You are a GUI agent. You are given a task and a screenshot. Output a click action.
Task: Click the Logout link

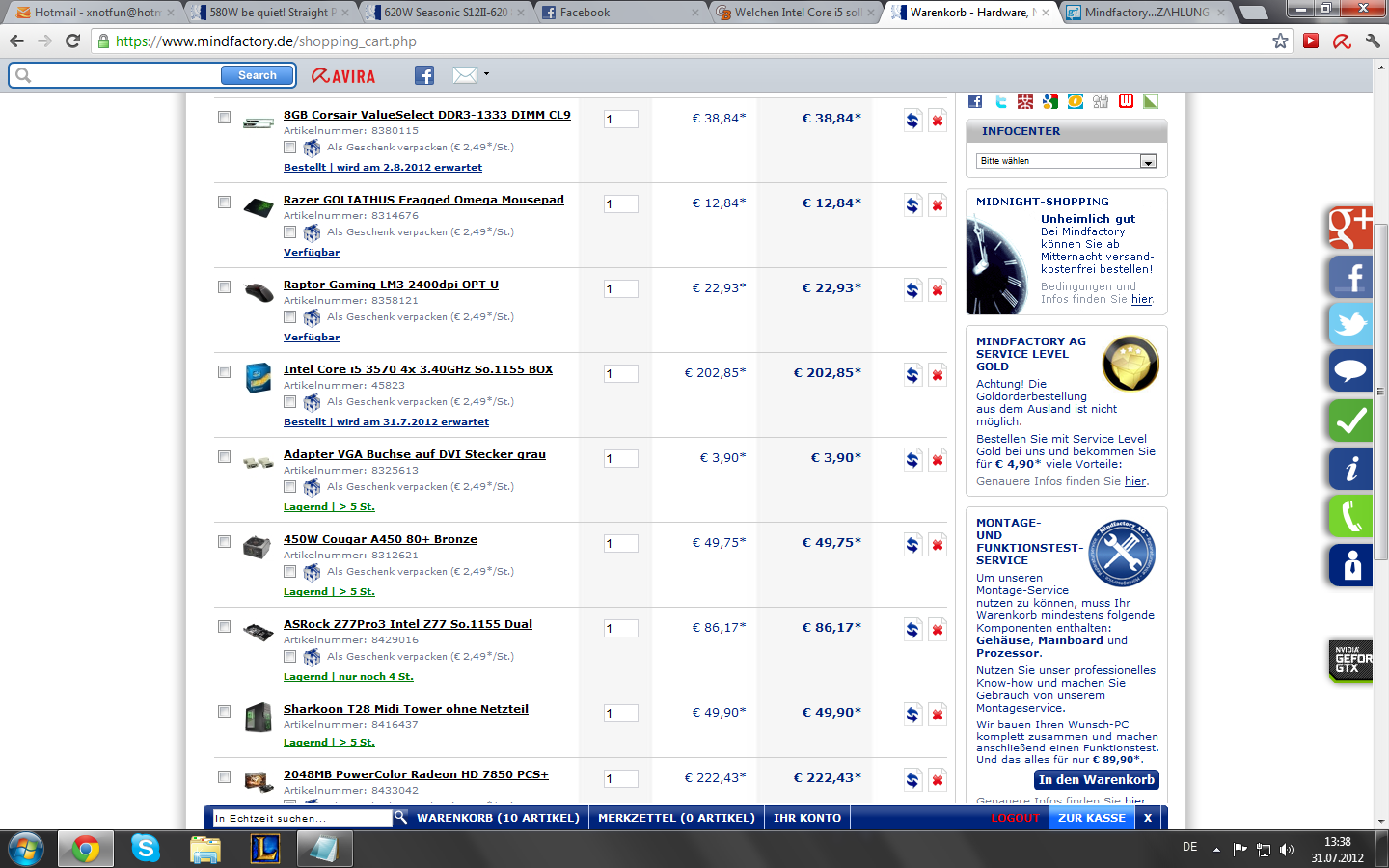coord(1016,818)
